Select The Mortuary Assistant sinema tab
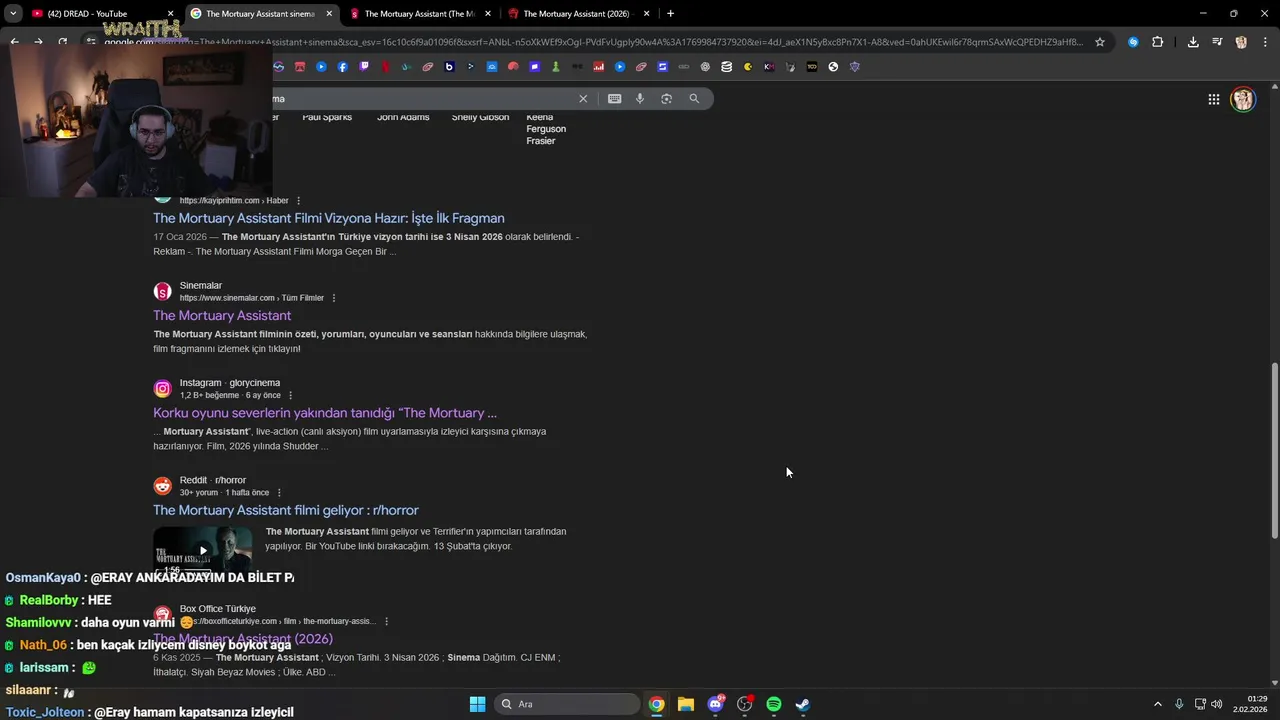The width and height of the screenshot is (1280, 720). coord(260,14)
